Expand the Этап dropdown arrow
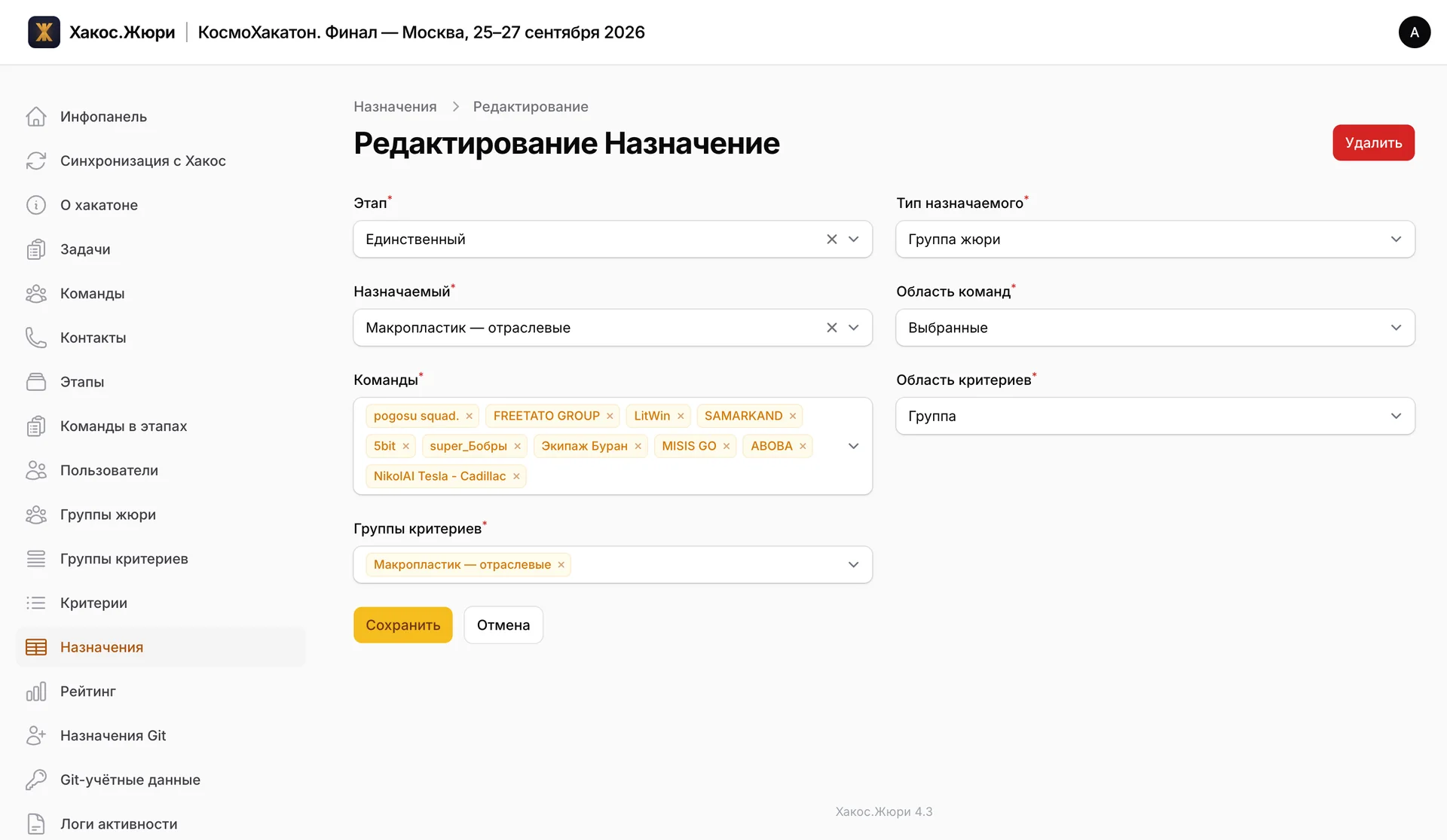Viewport: 1447px width, 840px height. [x=854, y=239]
